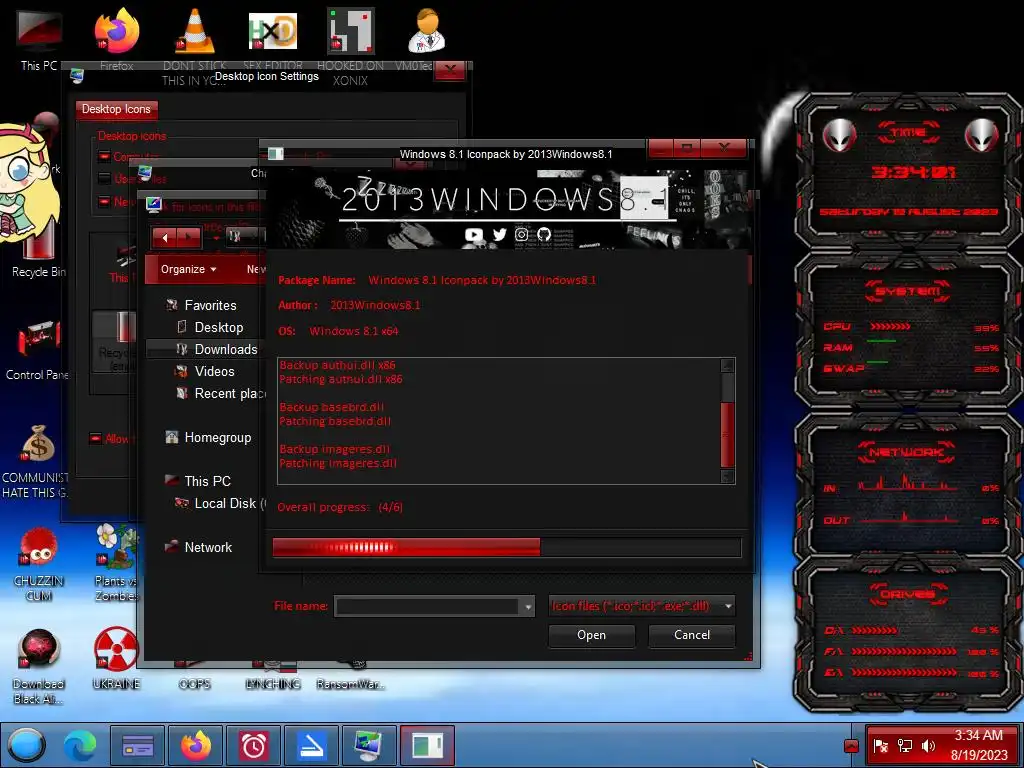Click the Forward arrow in file dialog
1024x768 pixels.
pyautogui.click(x=188, y=238)
